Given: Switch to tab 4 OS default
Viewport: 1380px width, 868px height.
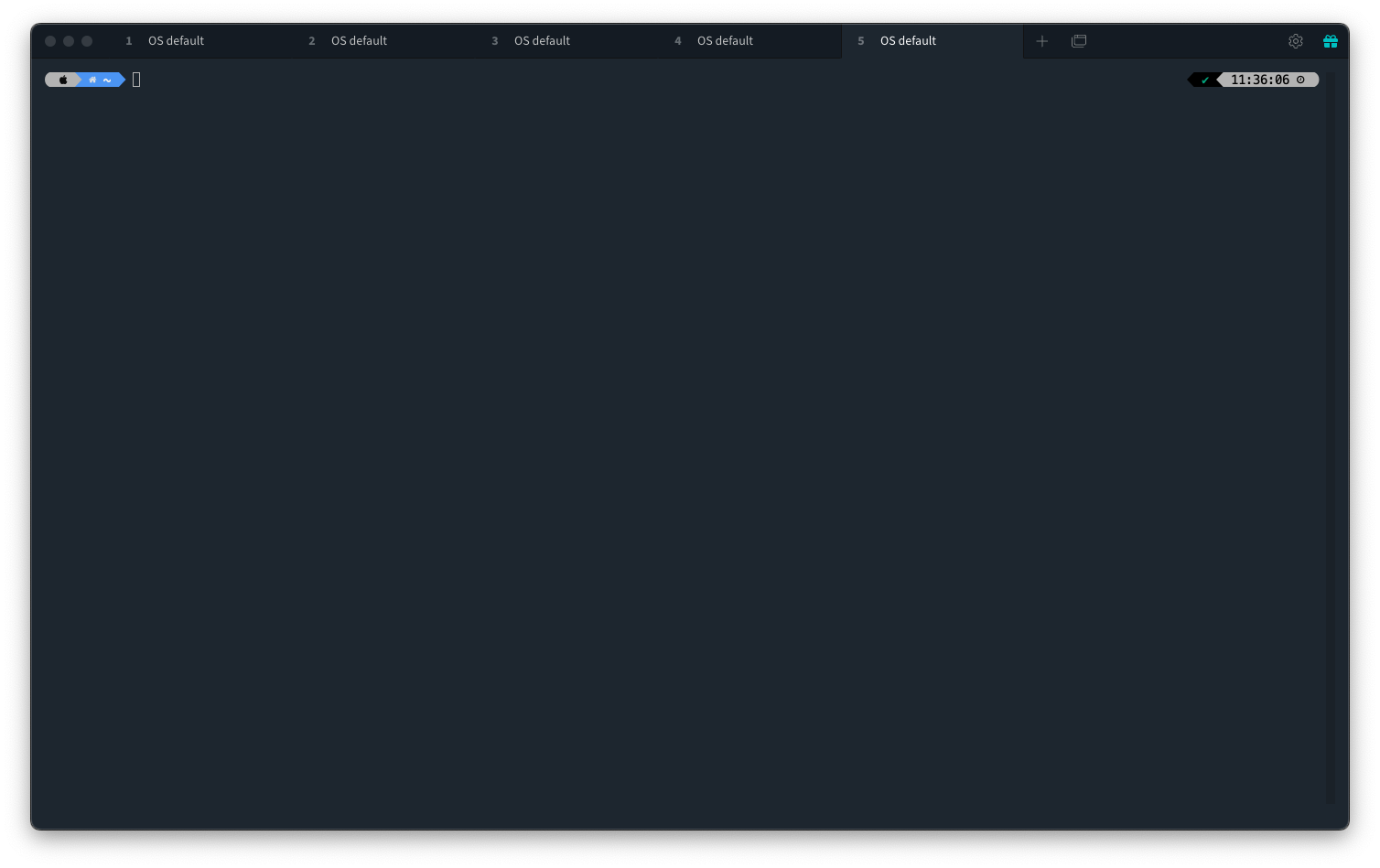Looking at the screenshot, I should click(x=725, y=40).
